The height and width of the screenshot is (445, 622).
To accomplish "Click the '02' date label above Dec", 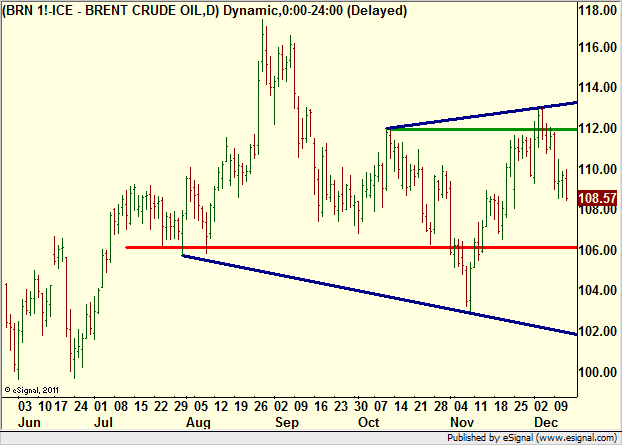I will (541, 407).
